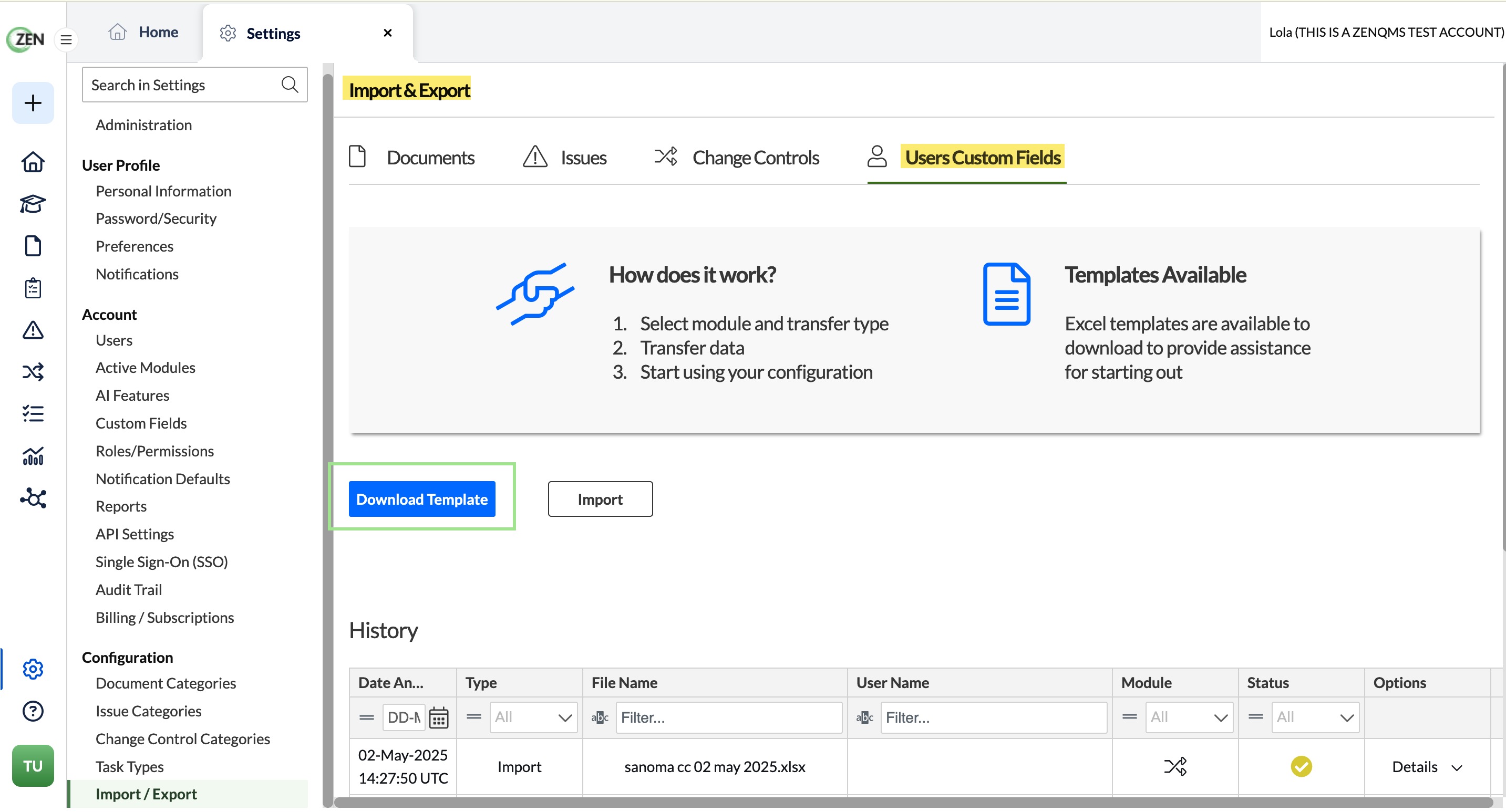1506x812 pixels.
Task: Click the File Name filter input
Action: tap(728, 717)
